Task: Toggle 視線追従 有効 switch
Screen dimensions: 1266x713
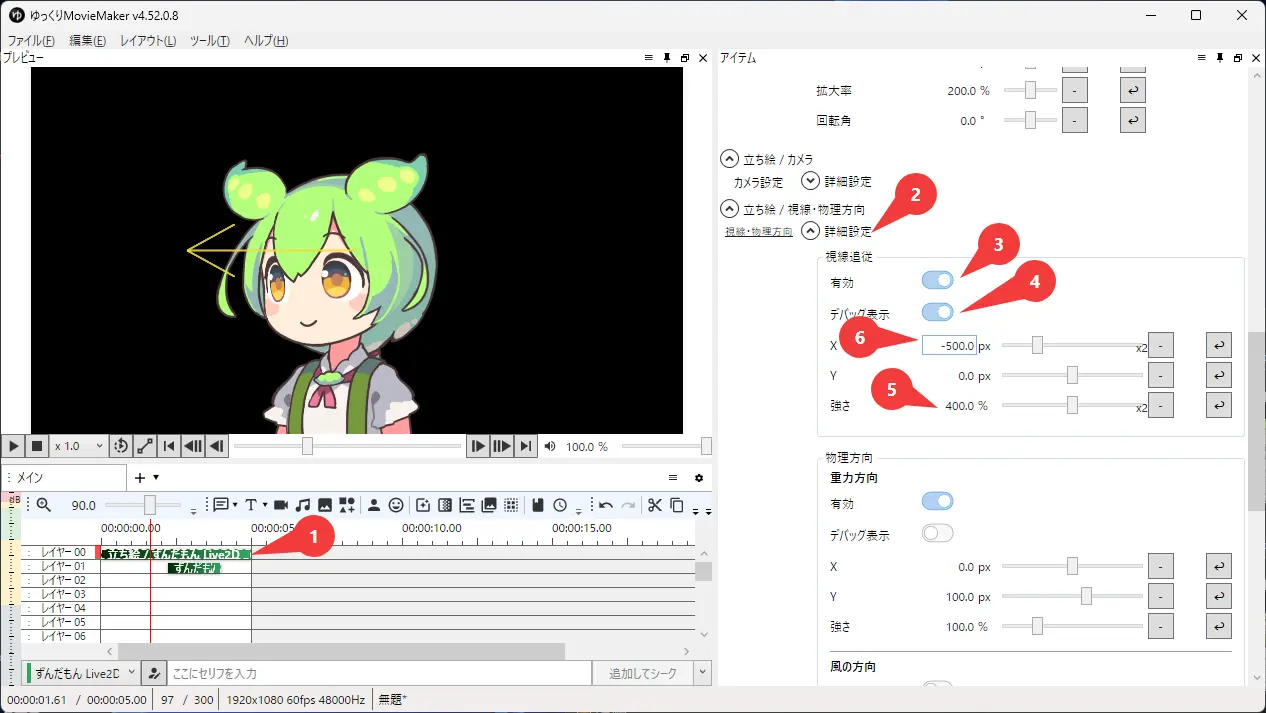Action: pos(937,281)
